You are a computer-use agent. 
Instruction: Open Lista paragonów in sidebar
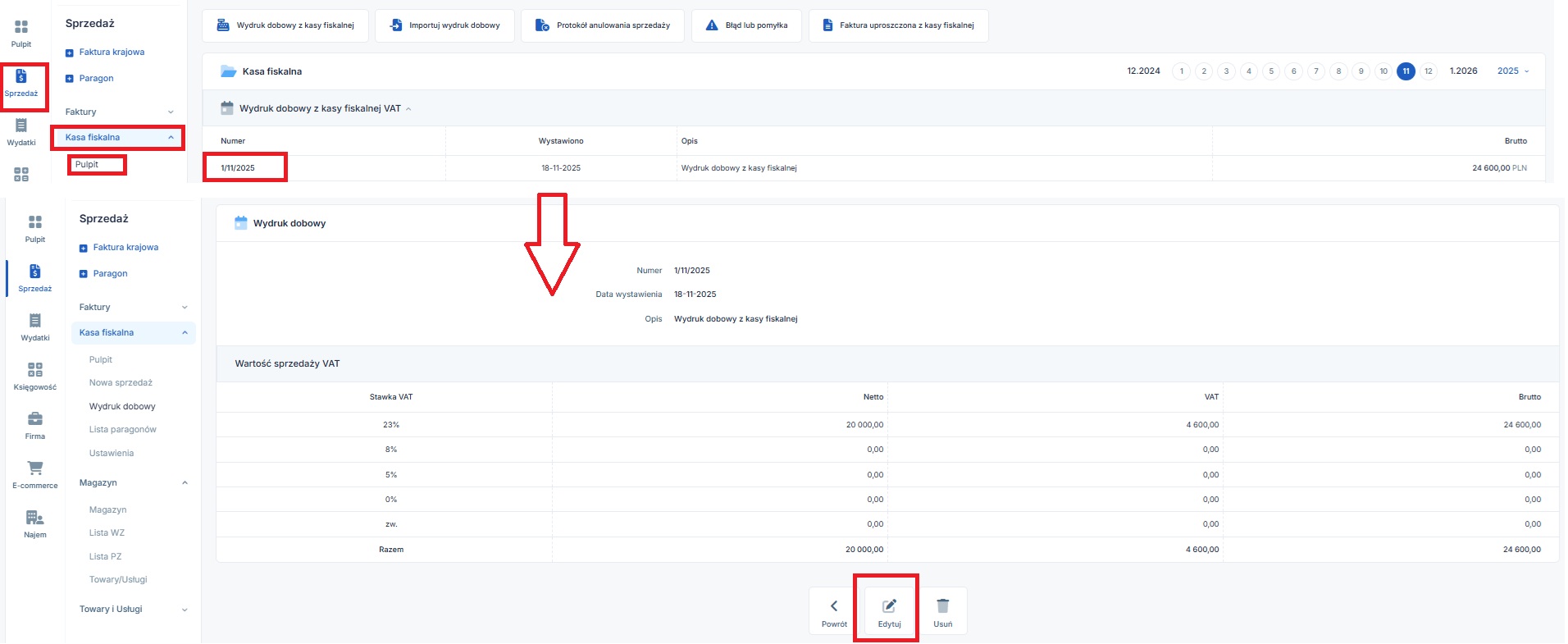click(123, 429)
